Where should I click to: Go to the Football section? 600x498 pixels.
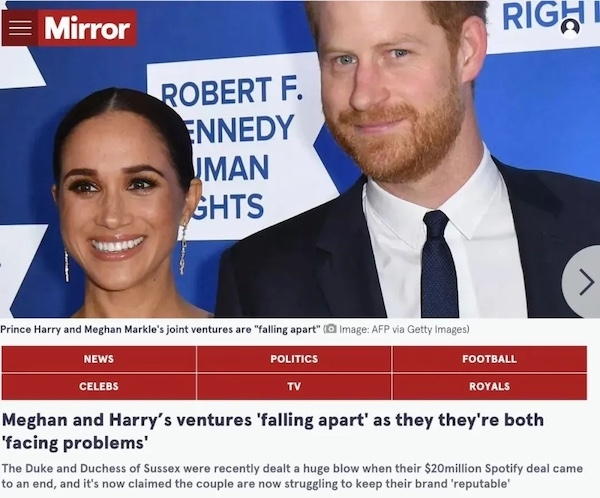tap(489, 359)
